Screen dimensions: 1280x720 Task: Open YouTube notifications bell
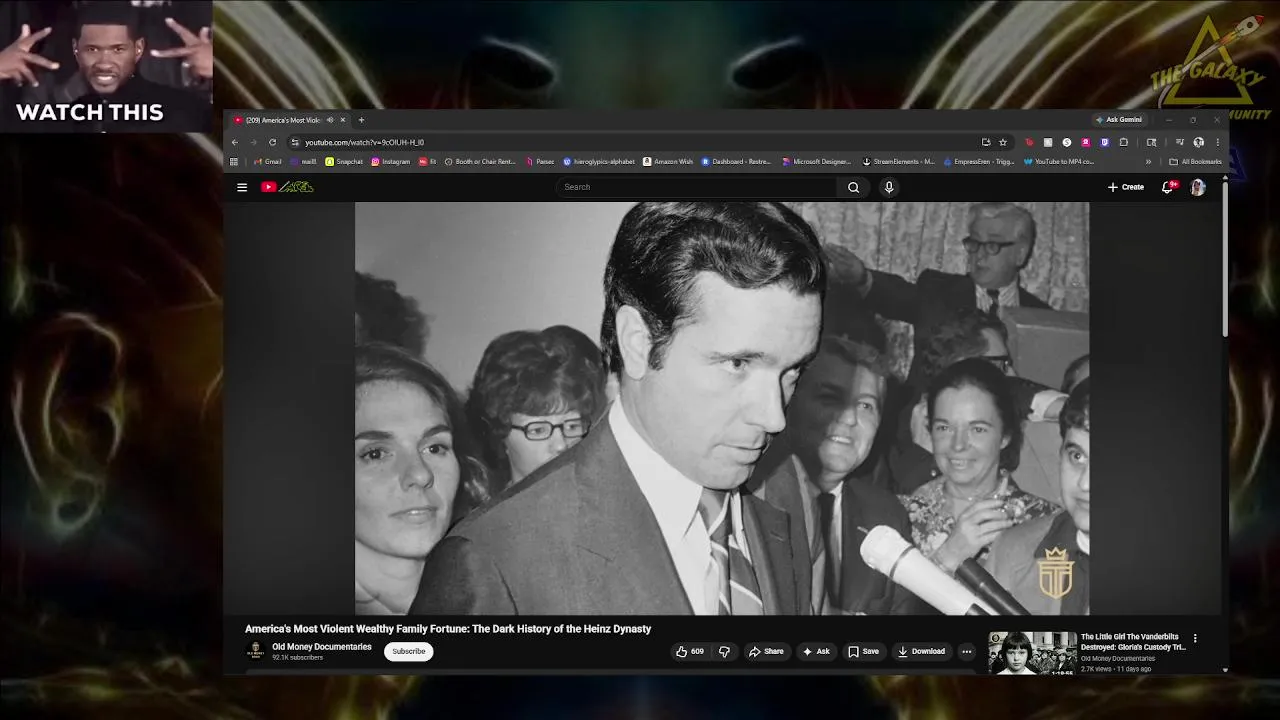(x=1167, y=187)
